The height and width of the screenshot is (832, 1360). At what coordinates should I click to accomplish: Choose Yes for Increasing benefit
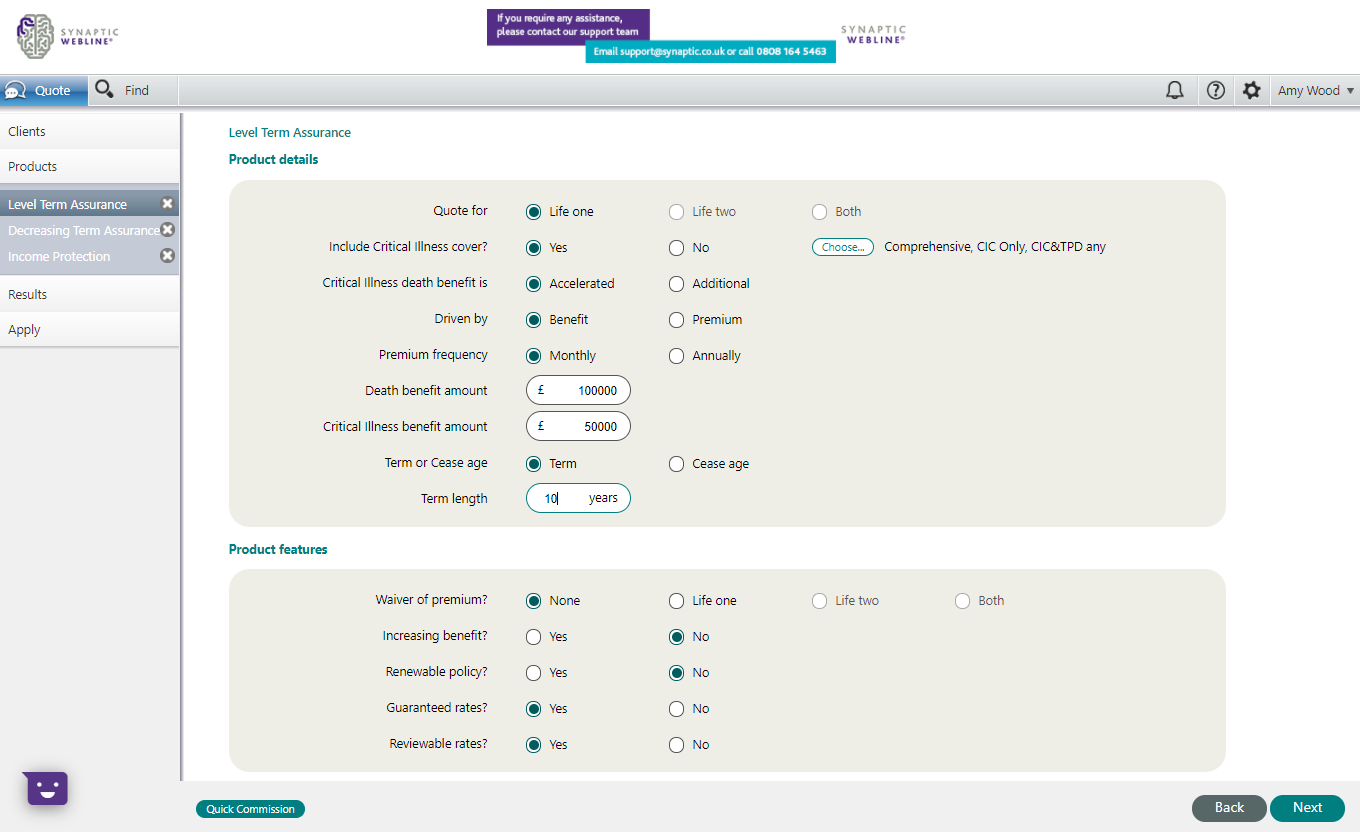point(534,637)
